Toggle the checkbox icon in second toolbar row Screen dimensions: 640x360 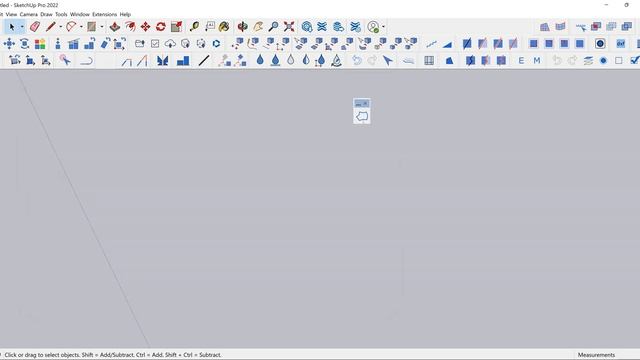coord(155,44)
